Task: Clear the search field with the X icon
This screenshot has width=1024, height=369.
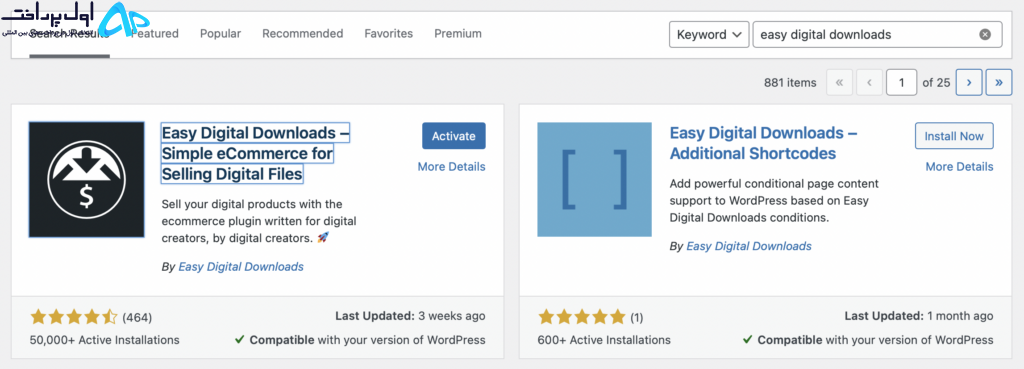Action: [x=985, y=35]
